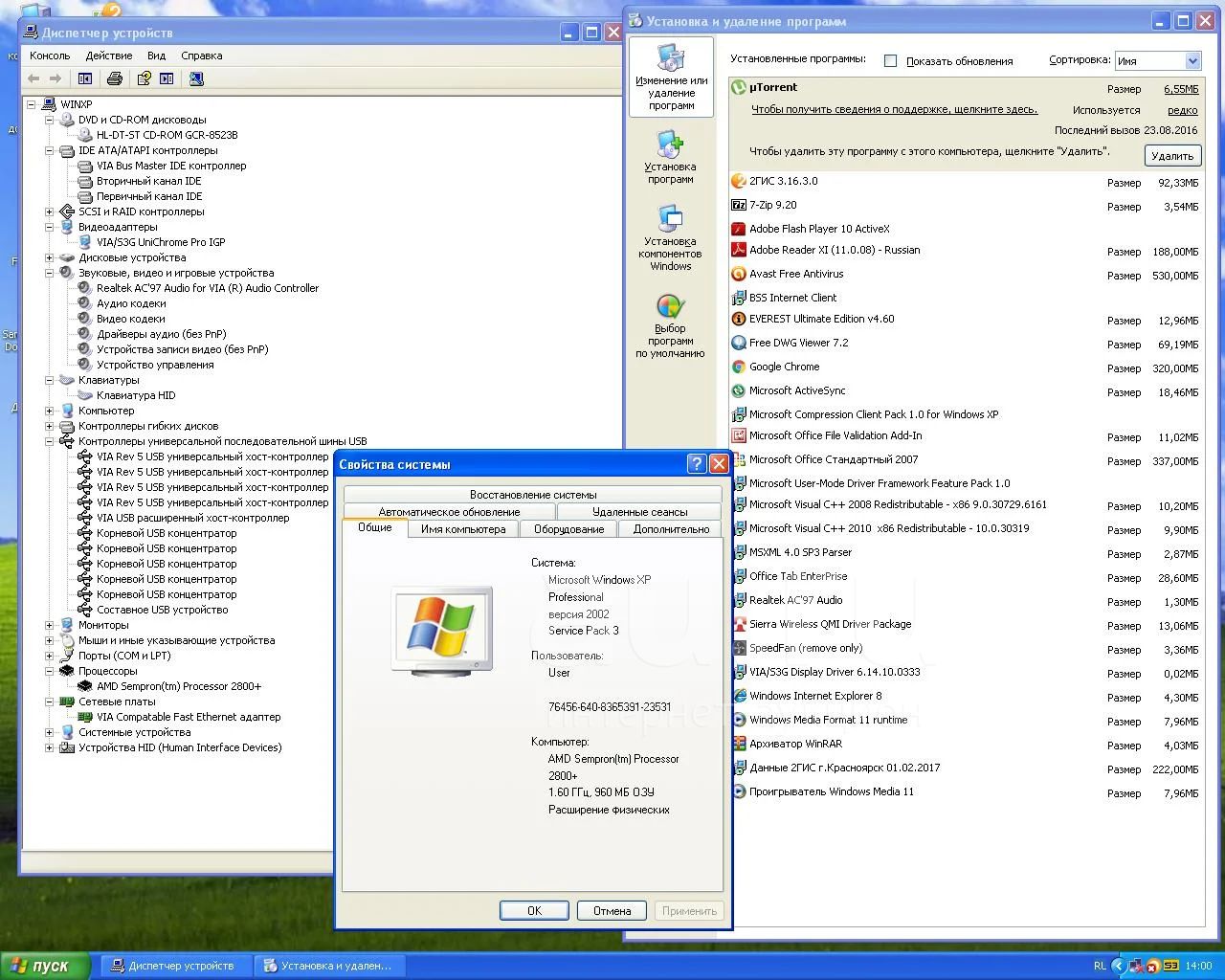The width and height of the screenshot is (1225, 980).
Task: Switch to Установка и удаление taskbar button
Action: tap(330, 966)
